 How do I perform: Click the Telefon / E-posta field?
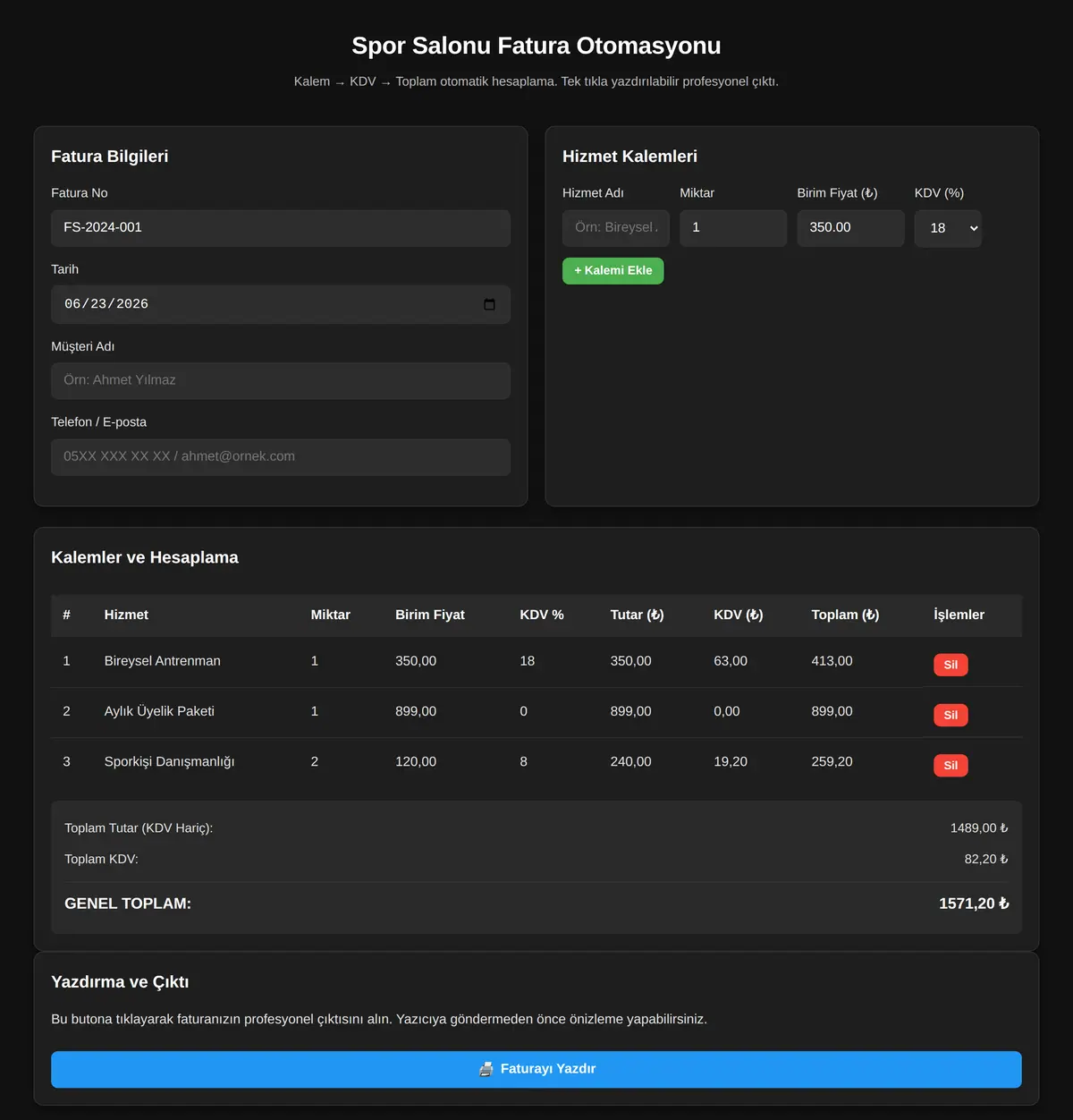pyautogui.click(x=281, y=457)
